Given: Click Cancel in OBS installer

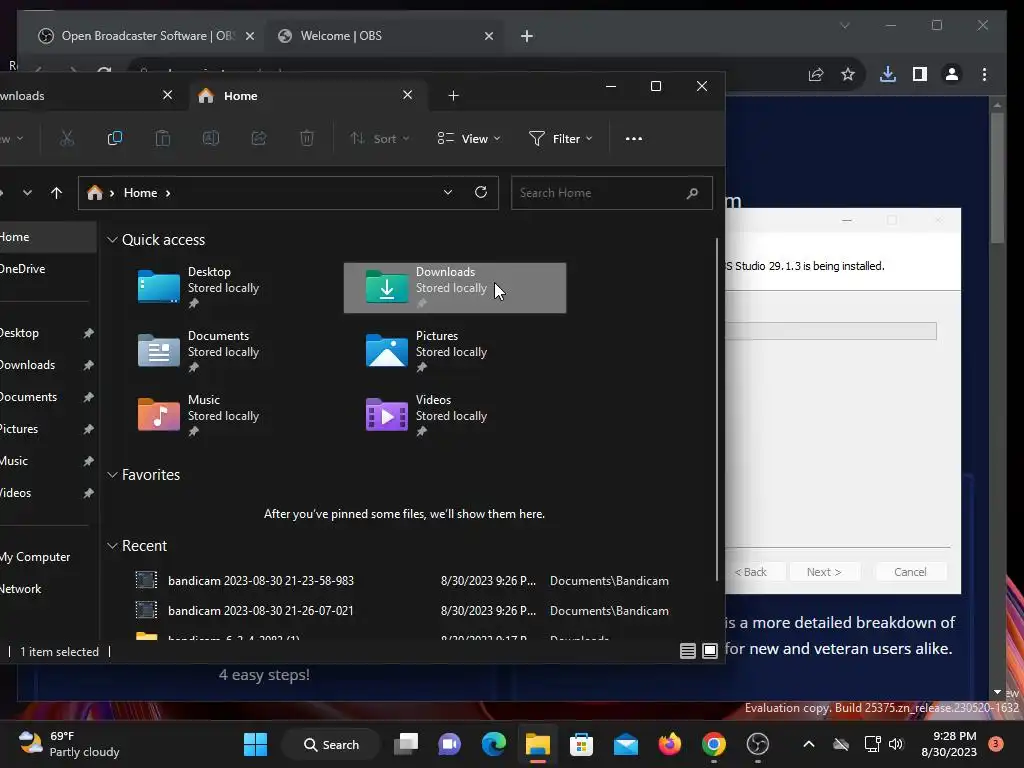Looking at the screenshot, I should point(910,571).
